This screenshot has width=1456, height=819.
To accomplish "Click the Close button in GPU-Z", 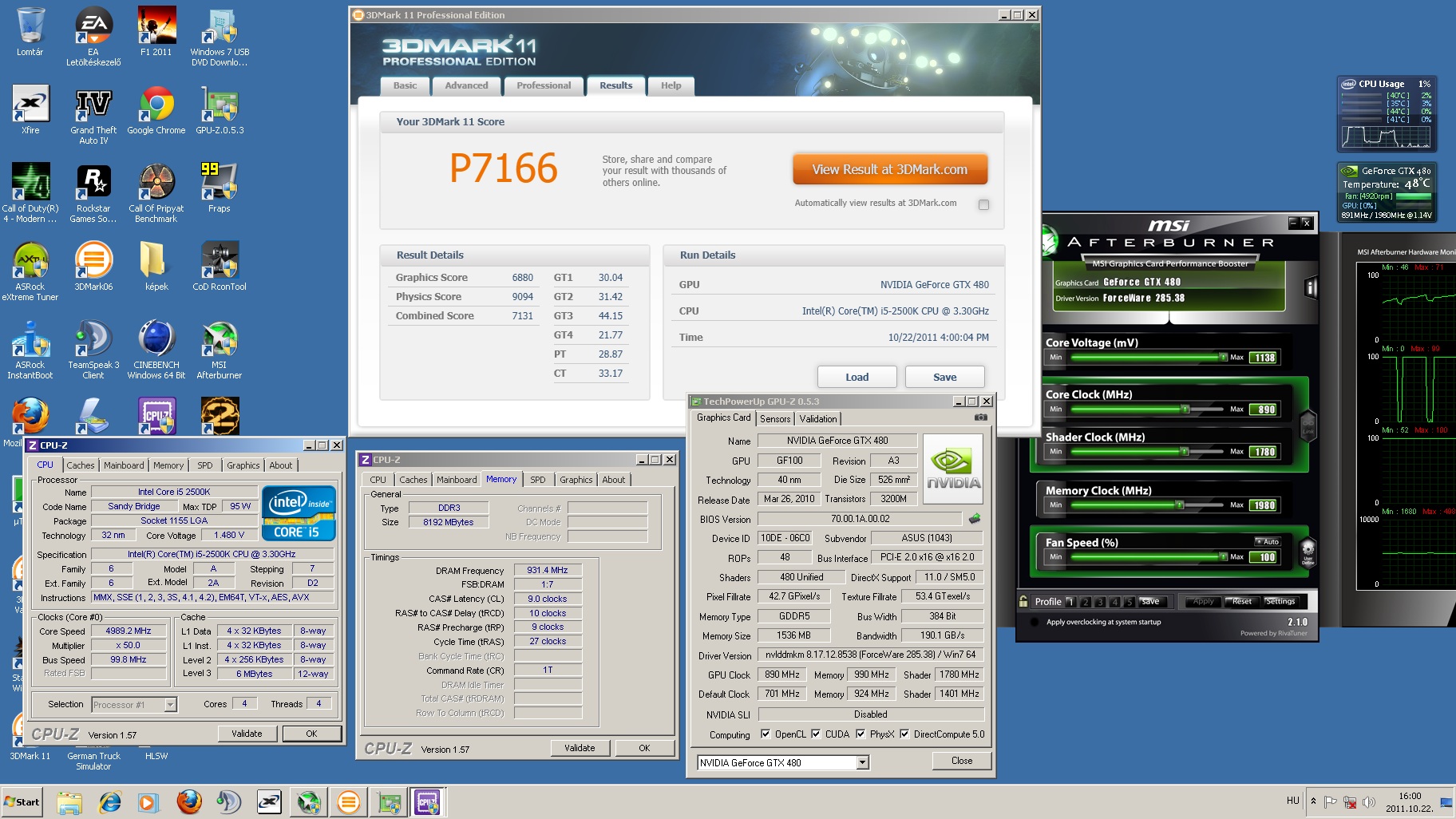I will (962, 761).
